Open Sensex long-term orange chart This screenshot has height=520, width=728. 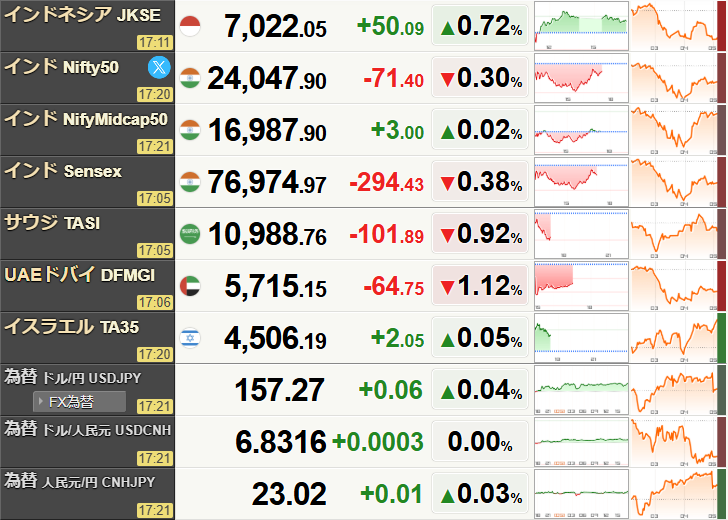pyautogui.click(x=674, y=182)
